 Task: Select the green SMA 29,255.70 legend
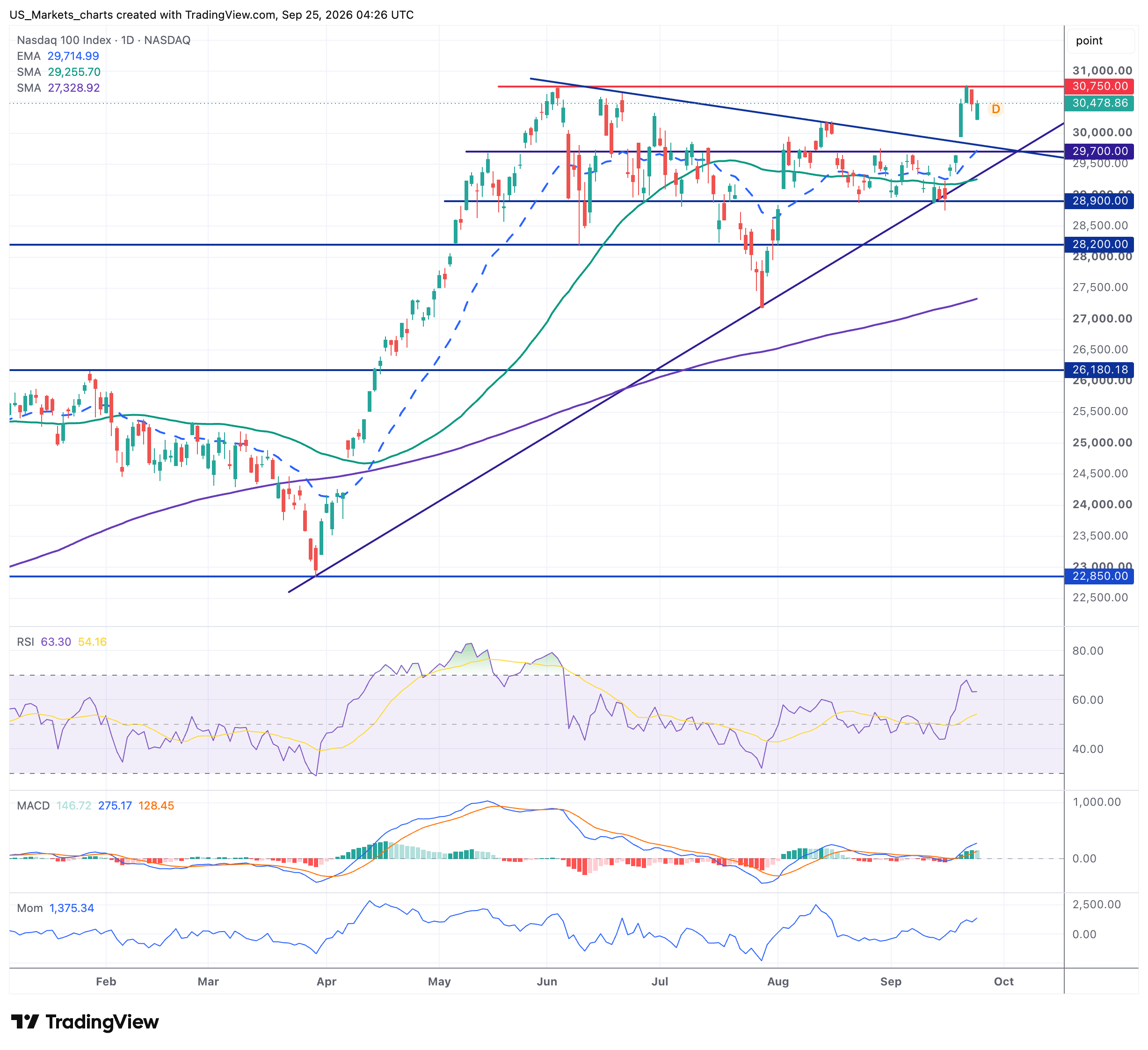[58, 72]
